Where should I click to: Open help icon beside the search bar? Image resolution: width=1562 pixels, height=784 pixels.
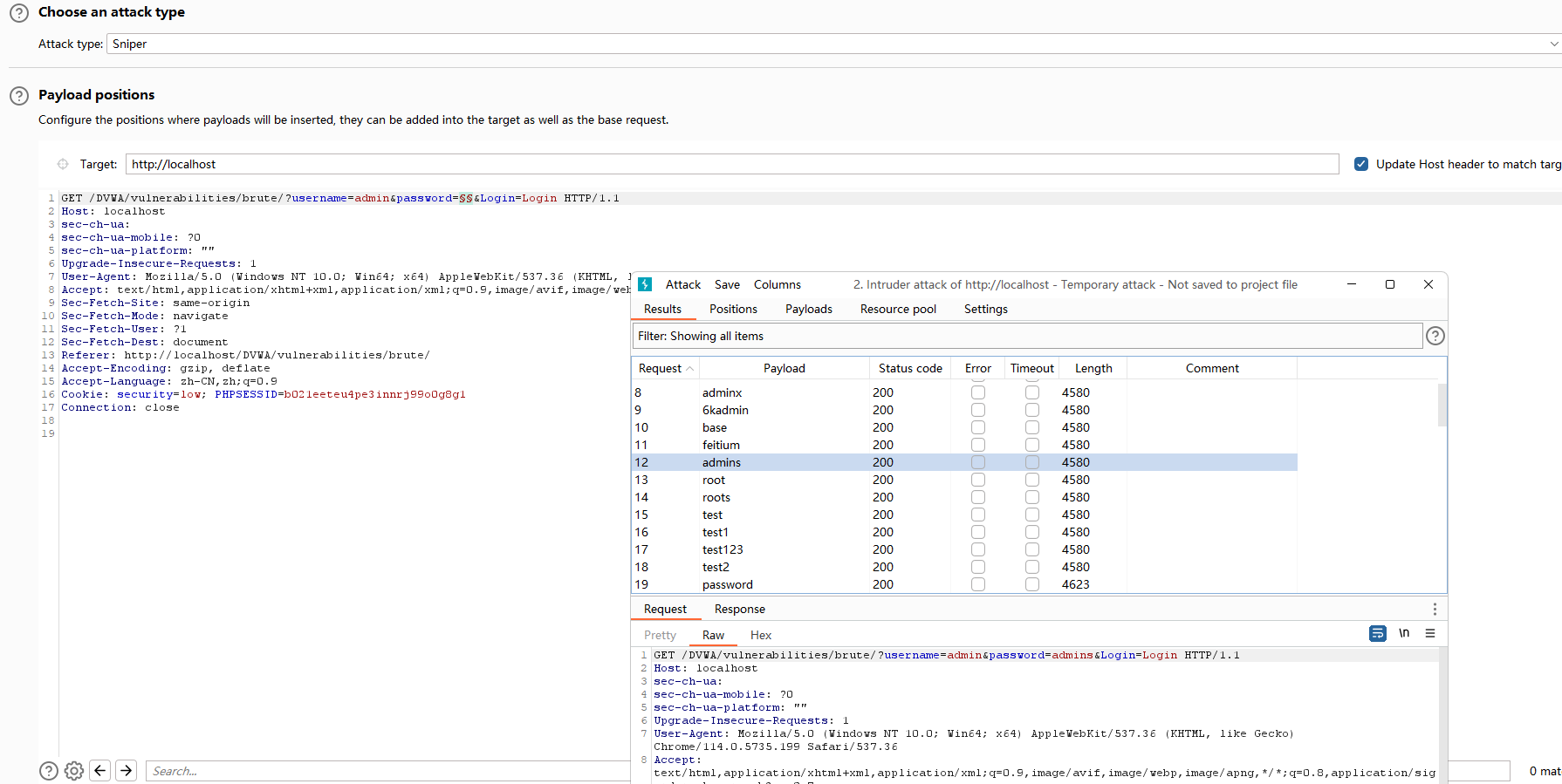pyautogui.click(x=49, y=771)
